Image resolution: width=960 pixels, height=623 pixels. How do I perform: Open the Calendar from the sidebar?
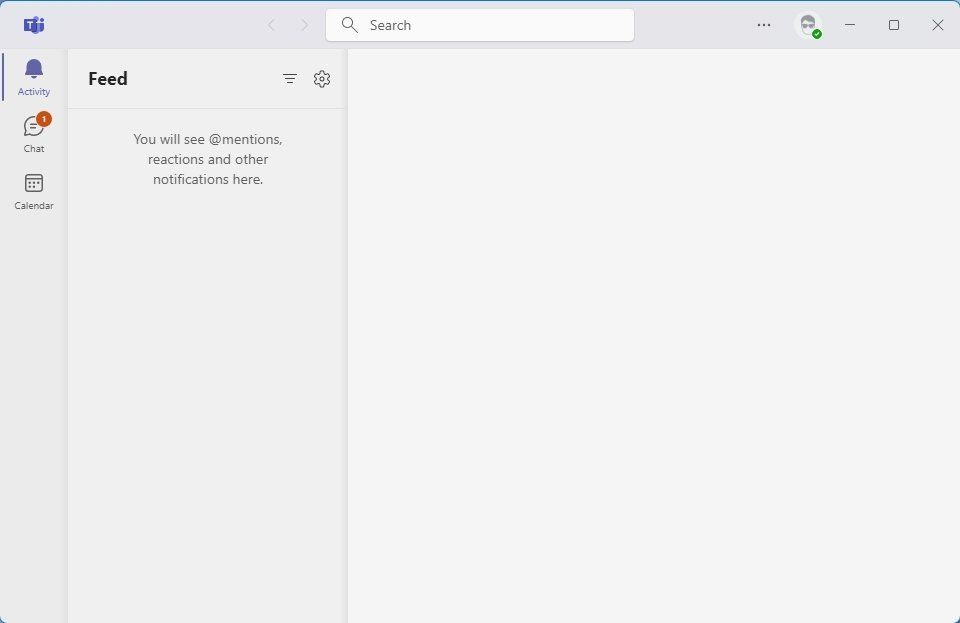[33, 190]
